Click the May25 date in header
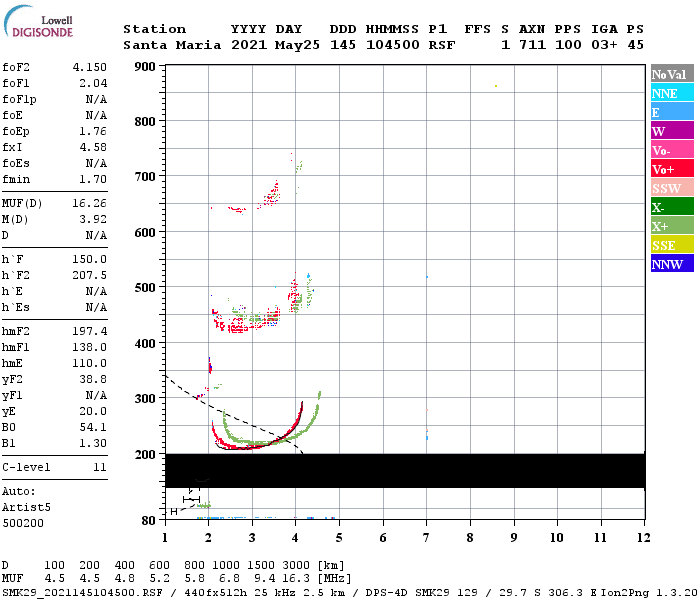 click(x=297, y=45)
